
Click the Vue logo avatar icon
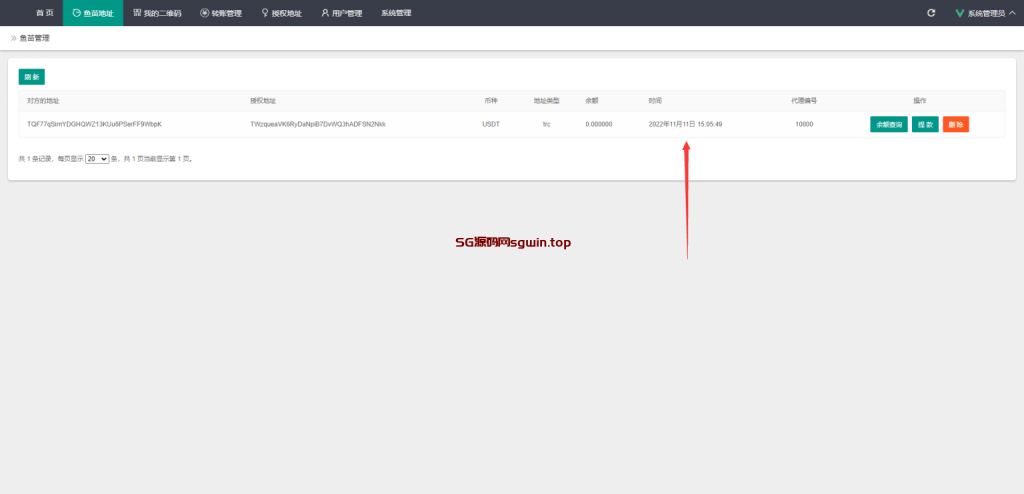[x=960, y=13]
